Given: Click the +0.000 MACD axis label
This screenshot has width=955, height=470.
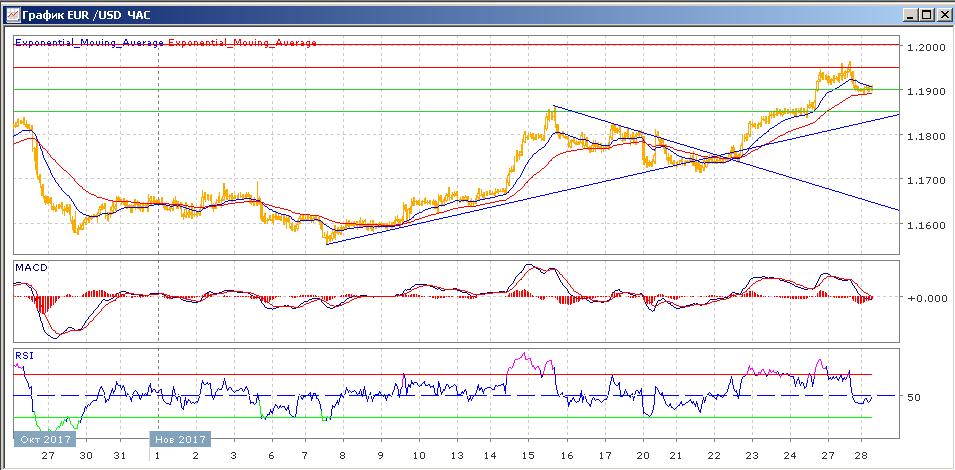Looking at the screenshot, I should [x=924, y=298].
